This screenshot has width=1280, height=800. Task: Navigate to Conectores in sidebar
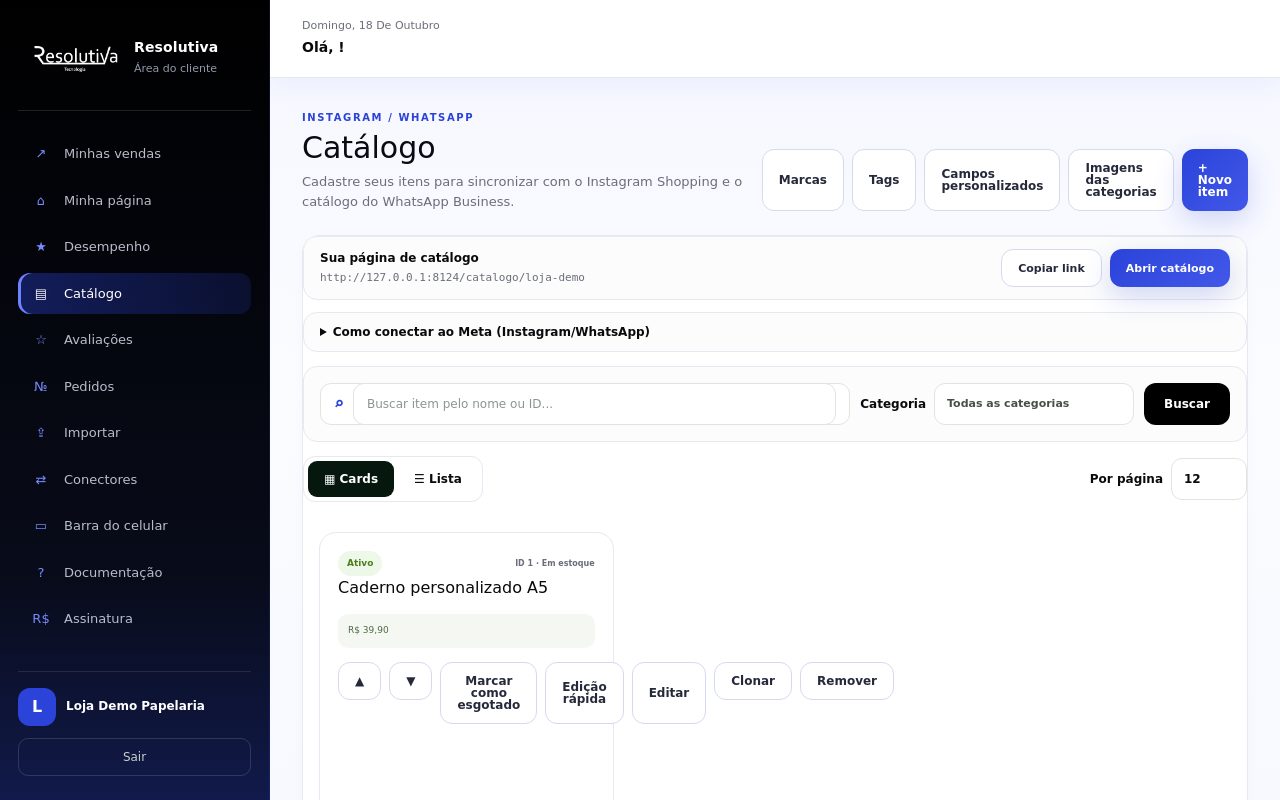(x=135, y=480)
